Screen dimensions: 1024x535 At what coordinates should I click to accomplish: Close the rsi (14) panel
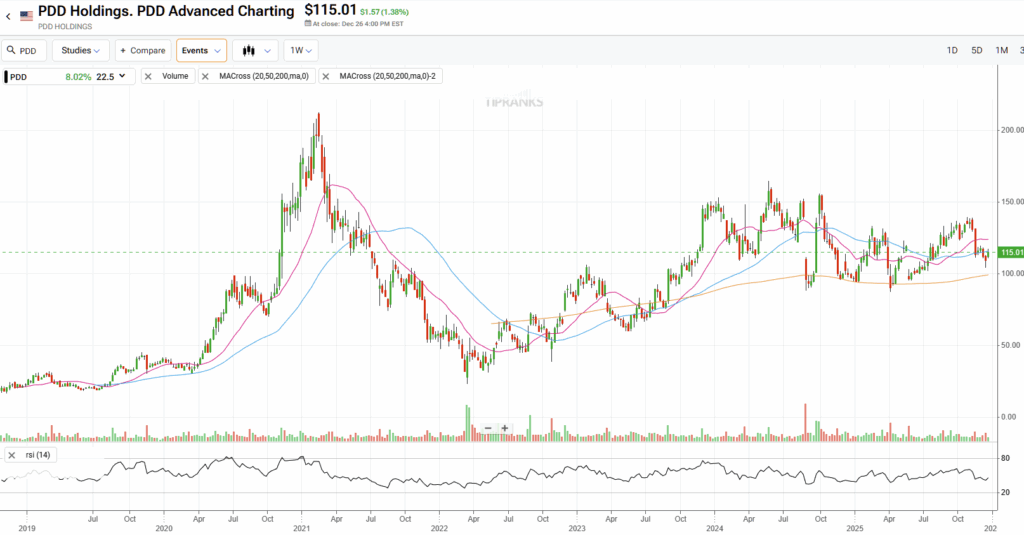12,456
